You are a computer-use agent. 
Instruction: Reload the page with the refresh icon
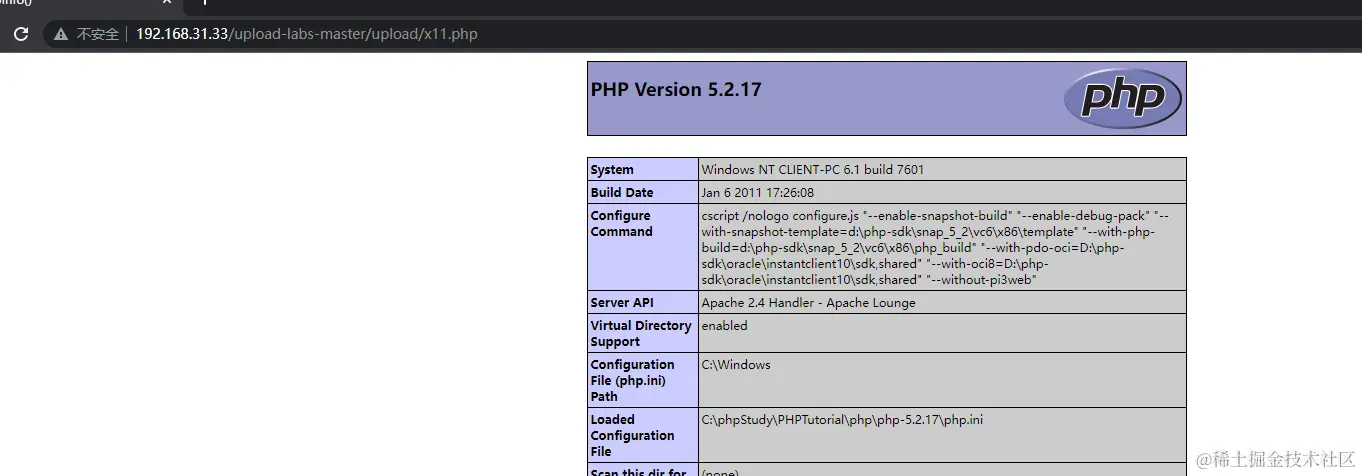point(20,34)
